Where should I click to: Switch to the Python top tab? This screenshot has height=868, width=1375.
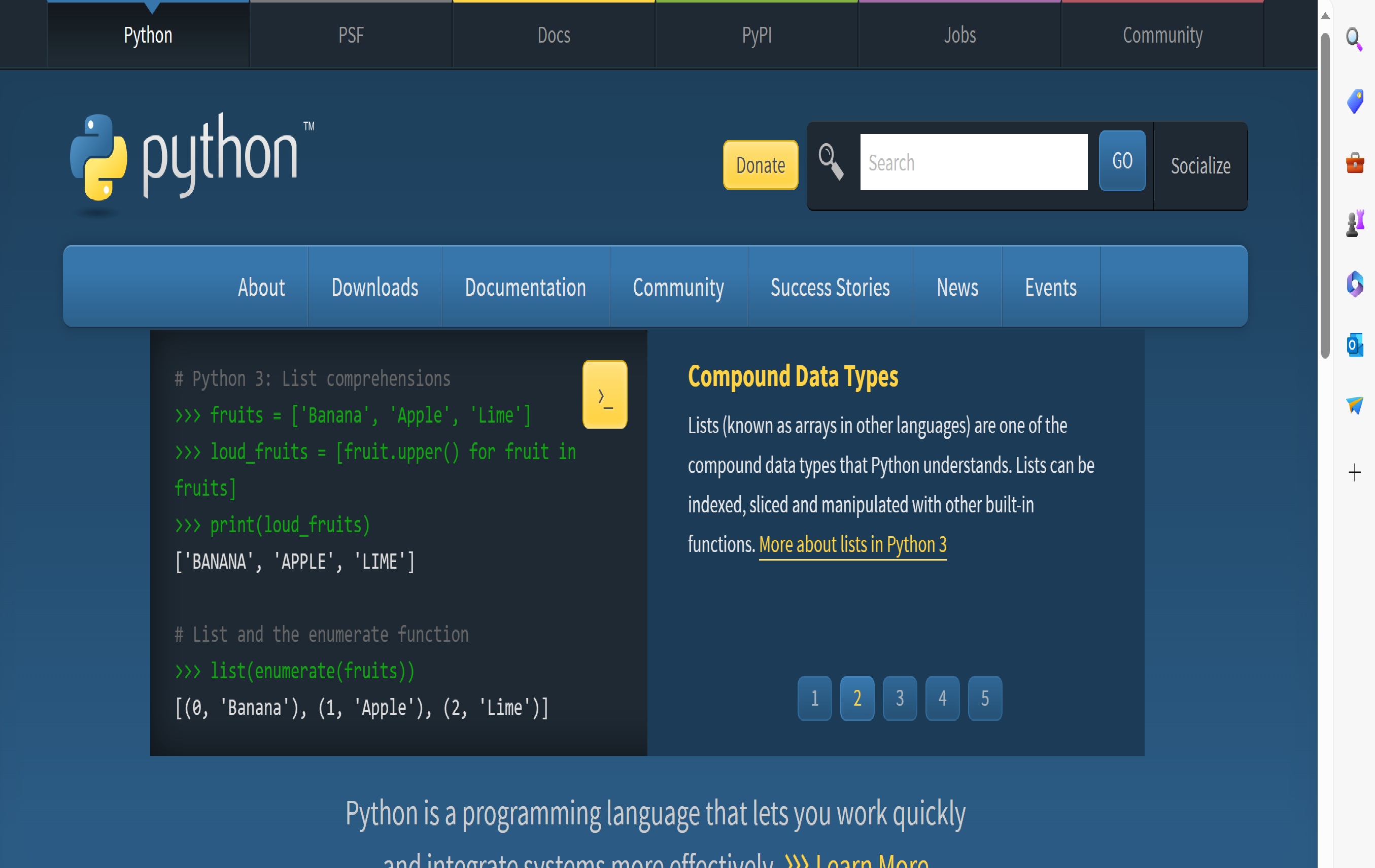pyautogui.click(x=148, y=35)
